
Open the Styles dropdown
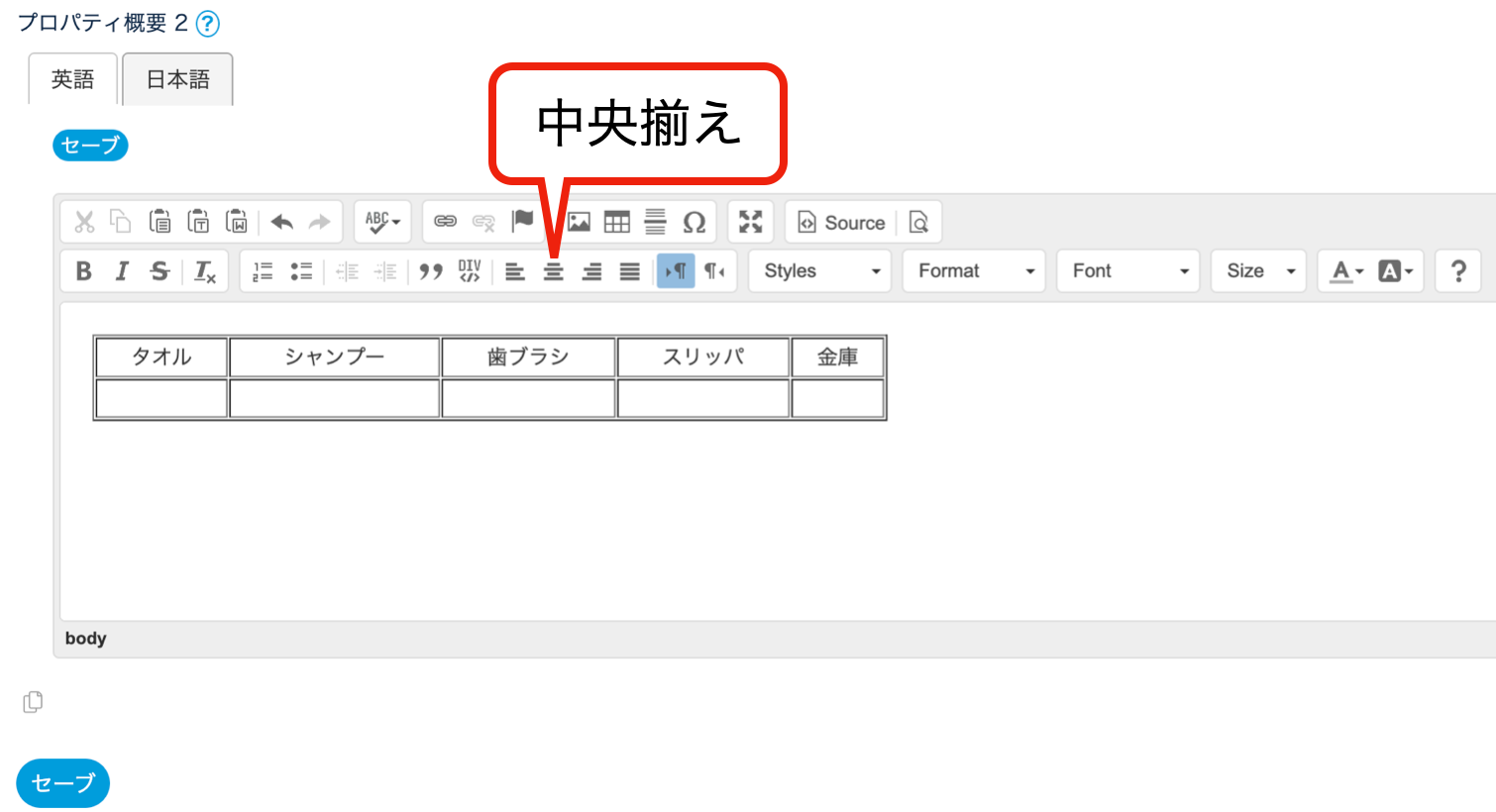820,271
